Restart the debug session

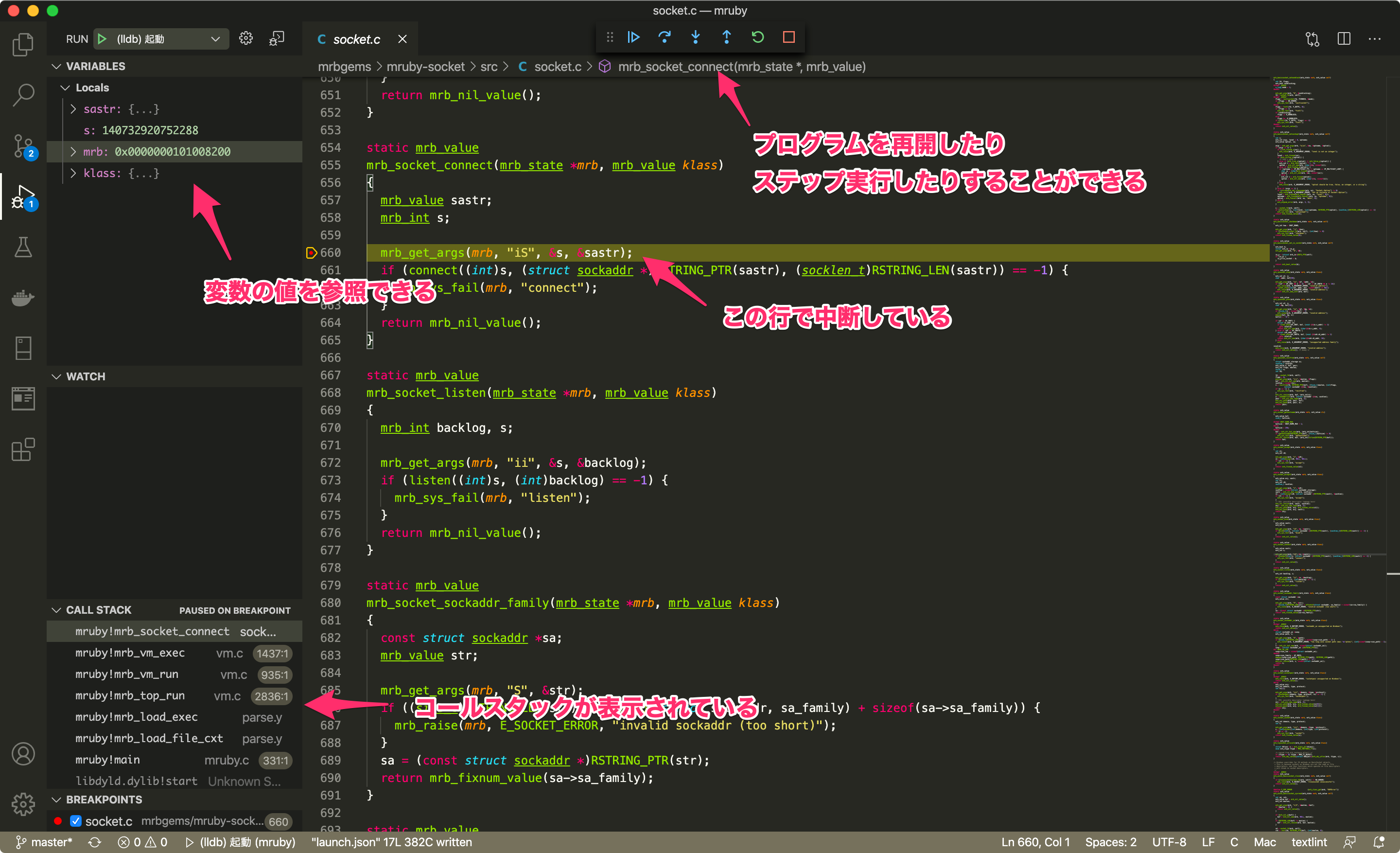757,37
